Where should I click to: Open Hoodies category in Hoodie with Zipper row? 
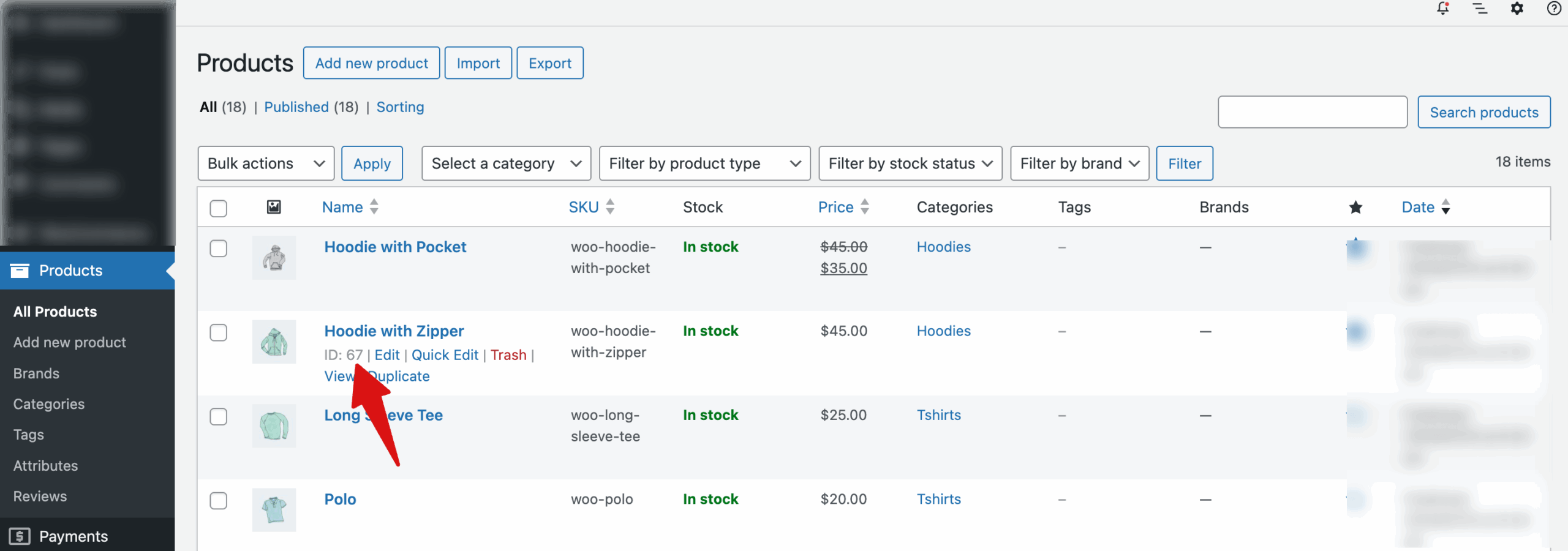[944, 331]
